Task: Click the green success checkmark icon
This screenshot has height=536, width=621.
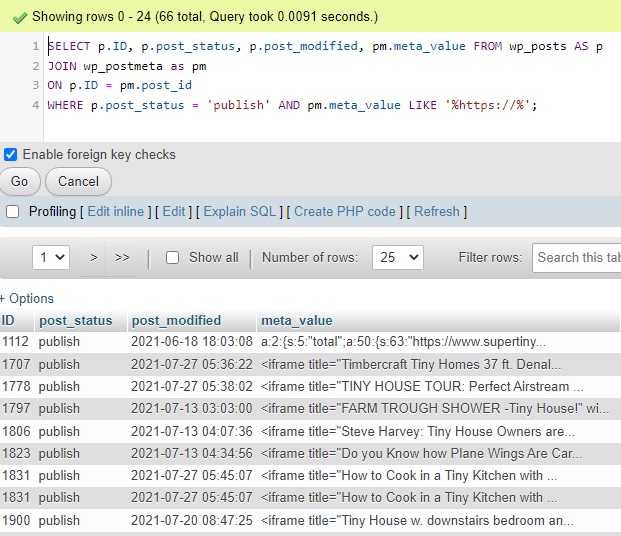Action: [x=17, y=17]
